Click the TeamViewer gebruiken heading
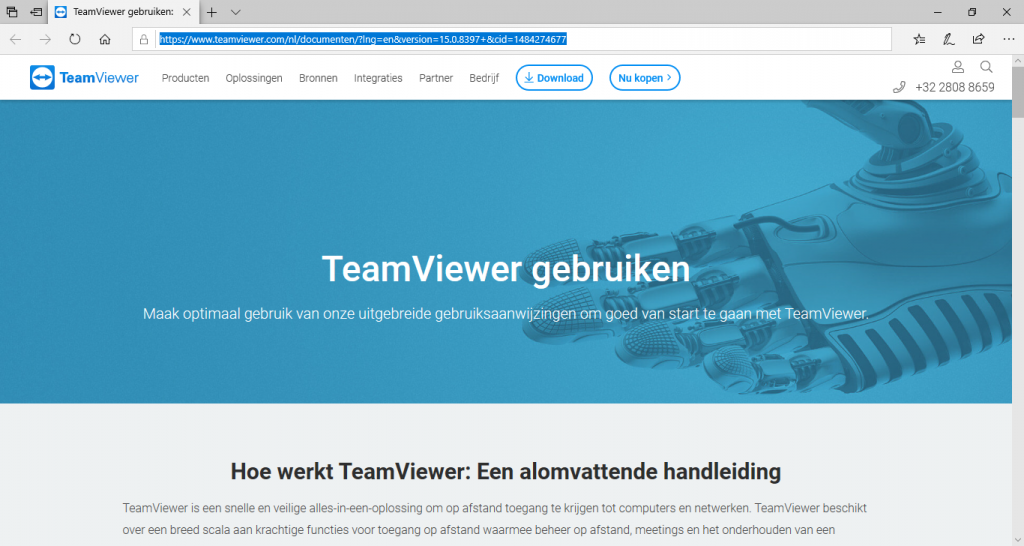The image size is (1024, 546). [x=505, y=268]
